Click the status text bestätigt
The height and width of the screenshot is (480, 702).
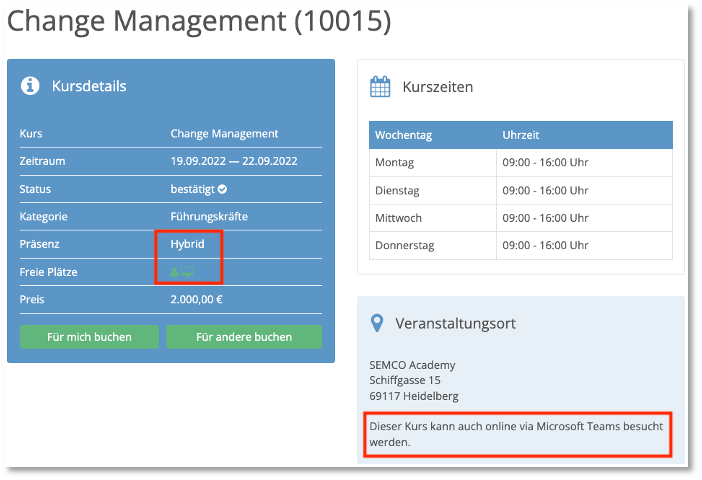193,189
